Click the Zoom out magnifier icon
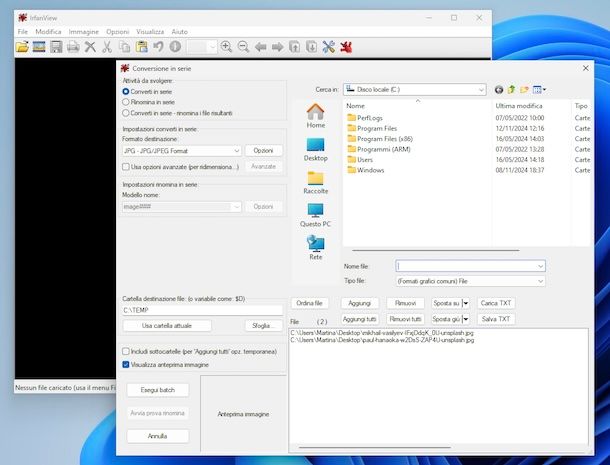The height and width of the screenshot is (465, 610). 243,47
